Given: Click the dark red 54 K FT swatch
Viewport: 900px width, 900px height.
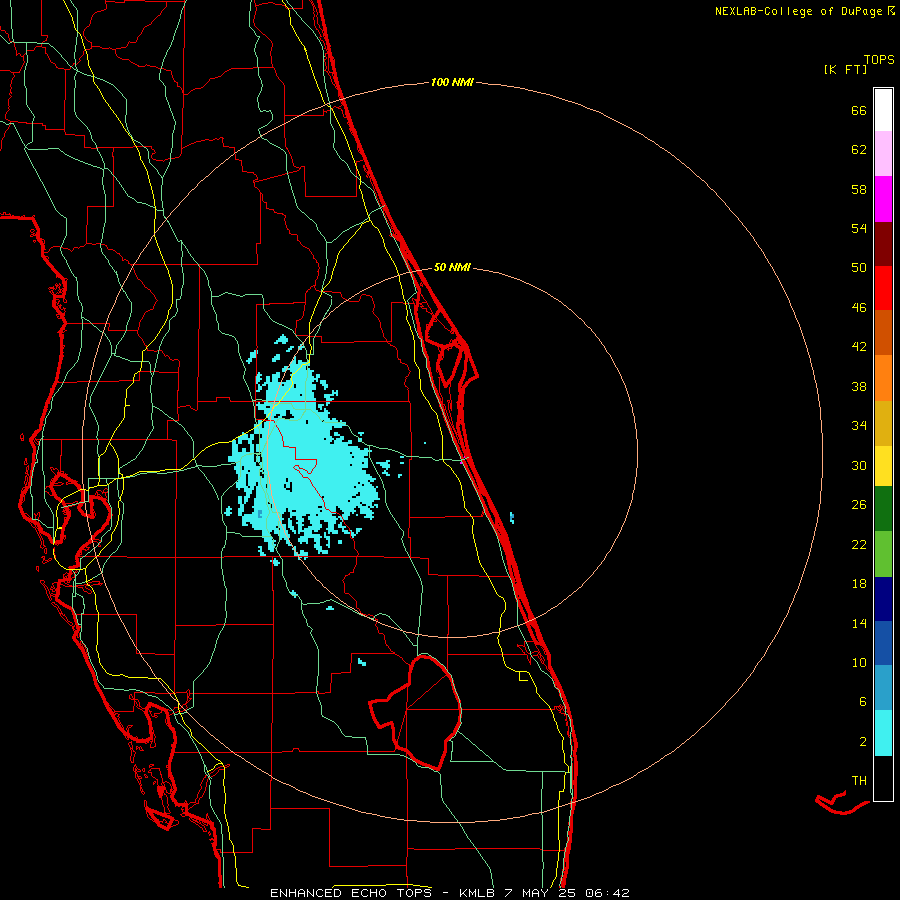Looking at the screenshot, I should tap(883, 243).
